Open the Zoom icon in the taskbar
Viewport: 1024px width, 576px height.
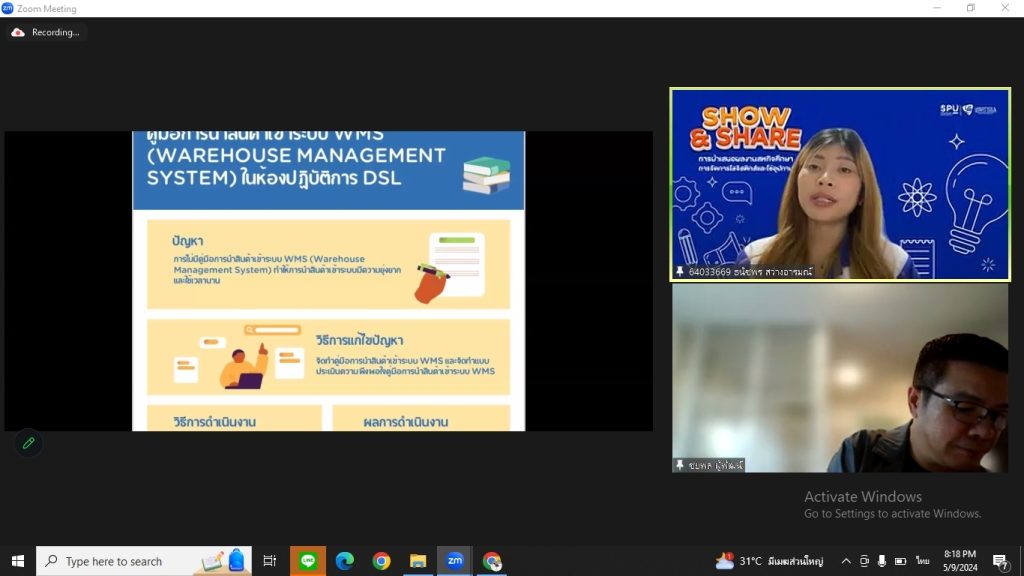coord(455,561)
